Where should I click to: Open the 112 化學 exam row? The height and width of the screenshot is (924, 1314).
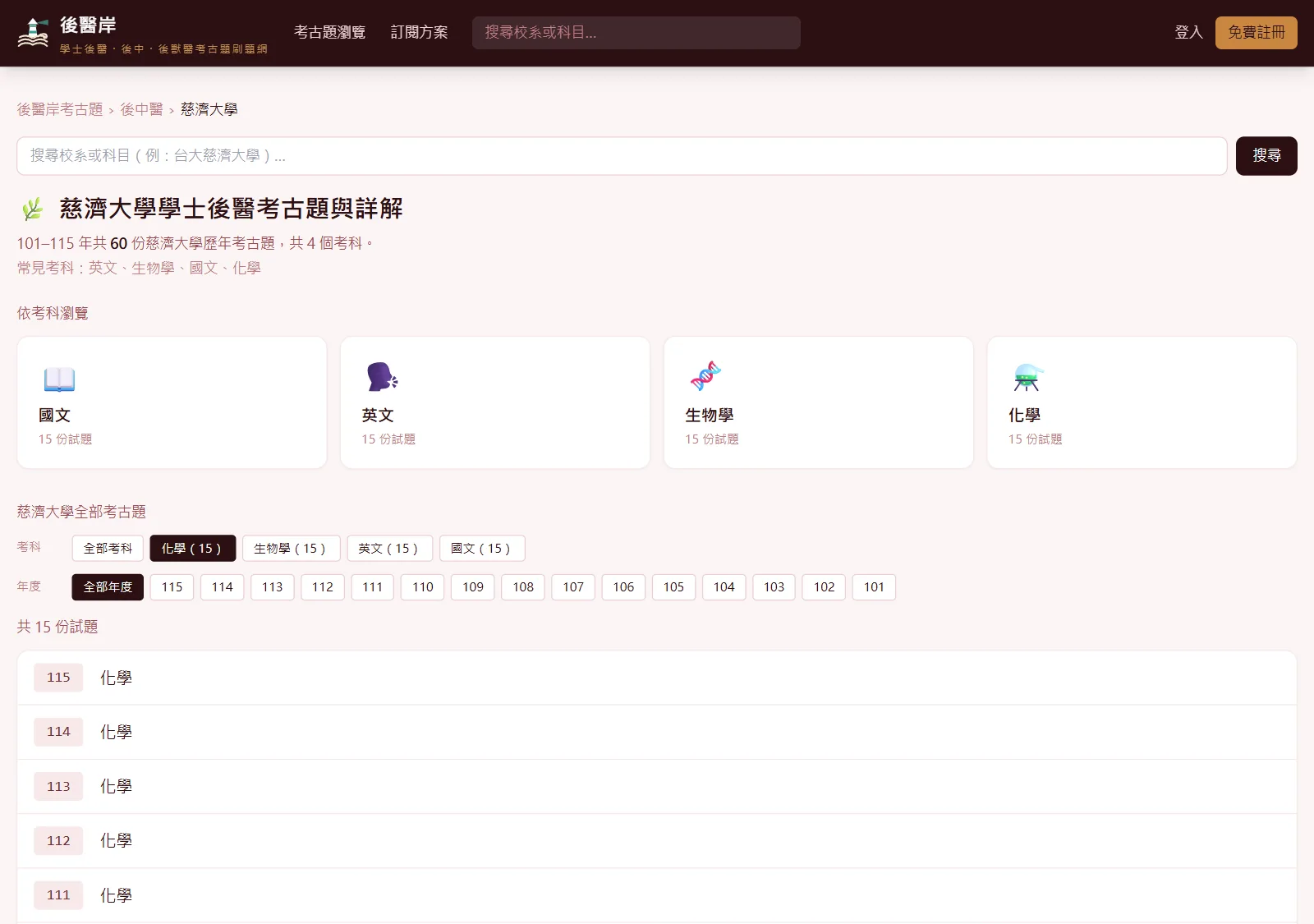point(657,840)
